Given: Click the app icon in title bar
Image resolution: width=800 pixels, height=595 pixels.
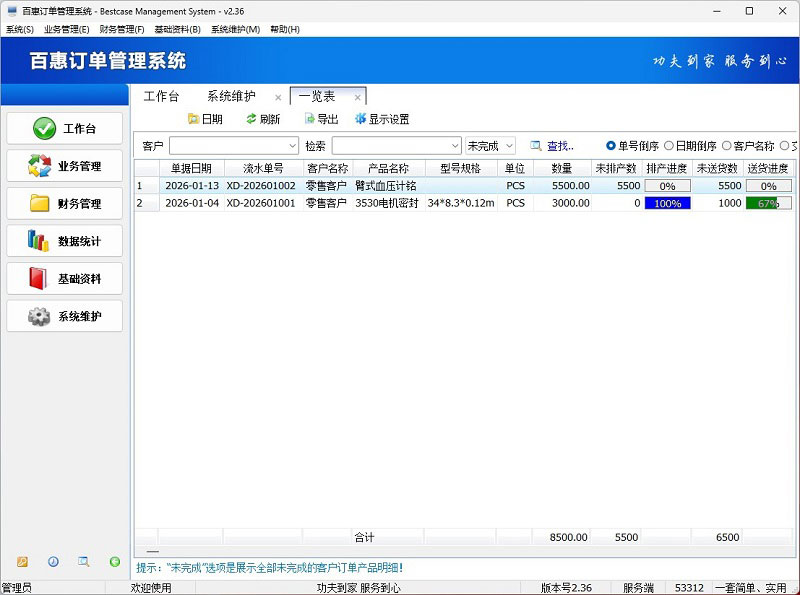Looking at the screenshot, I should tap(12, 11).
